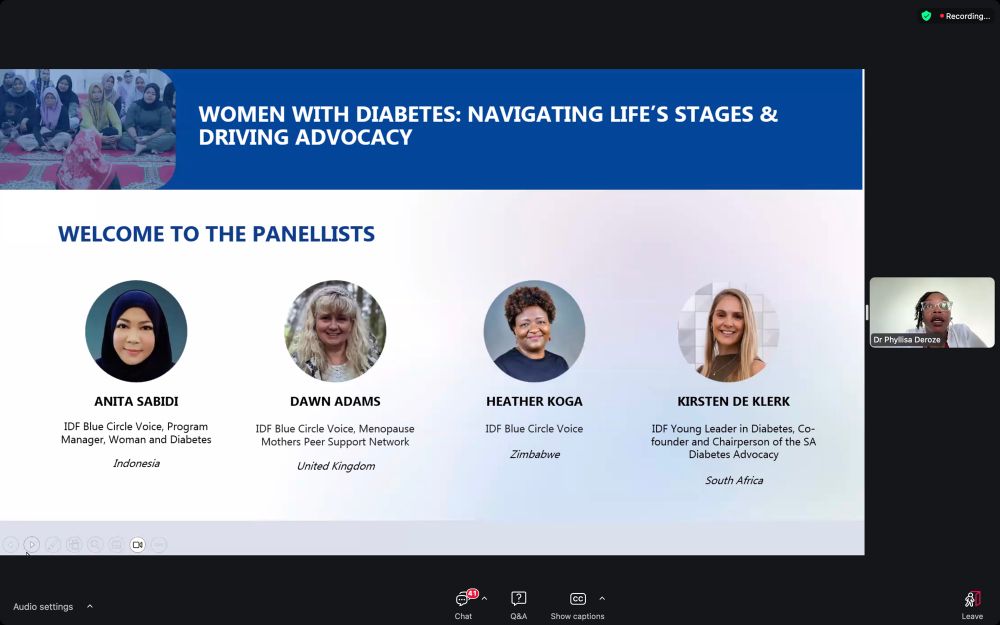Click Heather Koga's portrait
1000x625 pixels.
[x=534, y=331]
